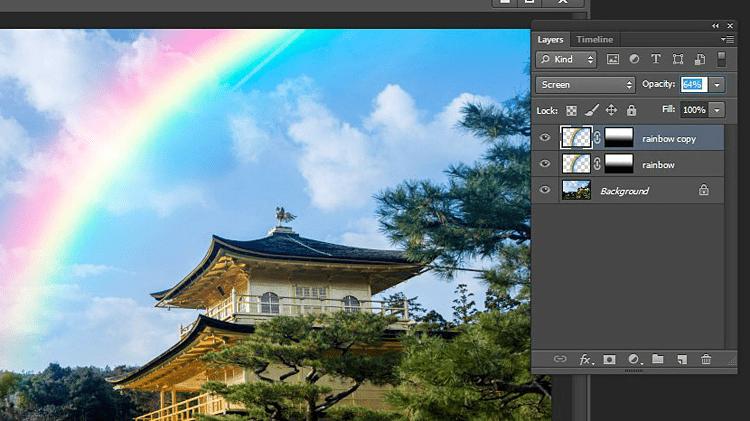
Task: Select rainbow copy layer thumbnail
Action: tap(576, 138)
